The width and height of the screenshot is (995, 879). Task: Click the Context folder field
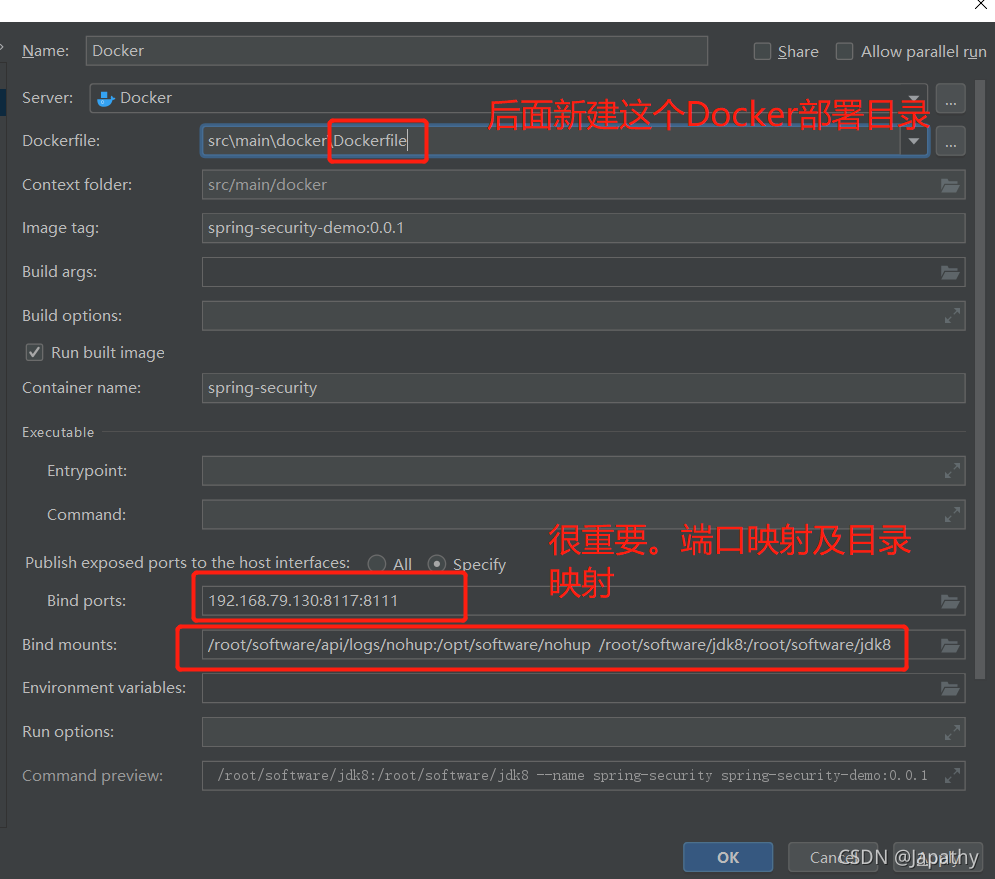point(583,185)
